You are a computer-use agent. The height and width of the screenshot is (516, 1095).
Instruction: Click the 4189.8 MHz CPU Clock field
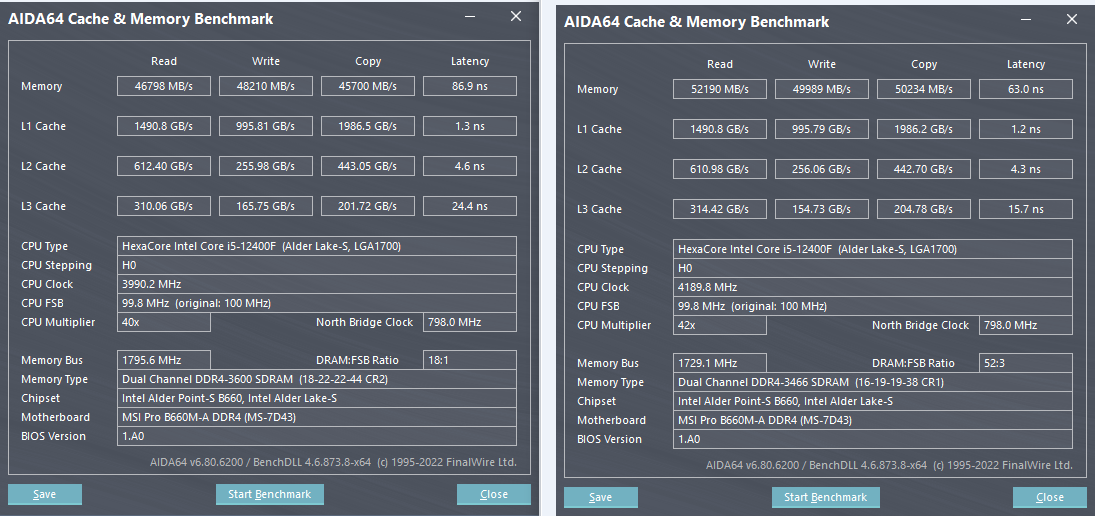pyautogui.click(x=872, y=287)
